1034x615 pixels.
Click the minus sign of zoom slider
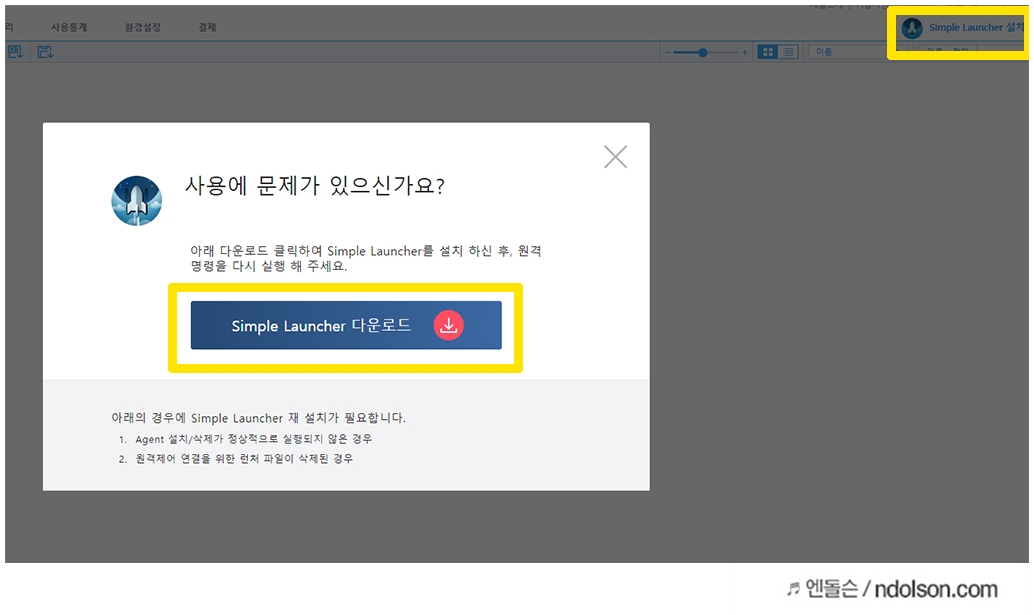pos(667,52)
